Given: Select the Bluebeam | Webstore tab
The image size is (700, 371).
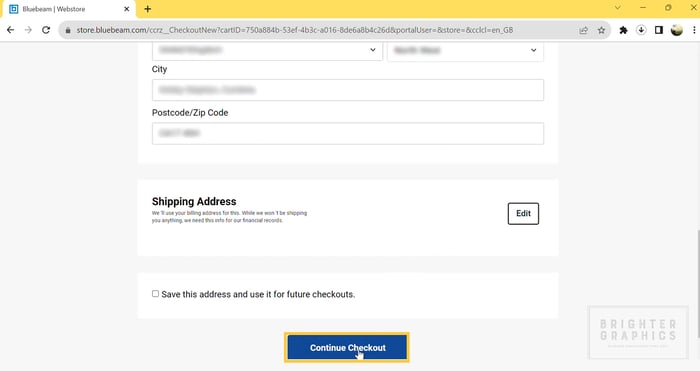Looking at the screenshot, I should pos(68,9).
